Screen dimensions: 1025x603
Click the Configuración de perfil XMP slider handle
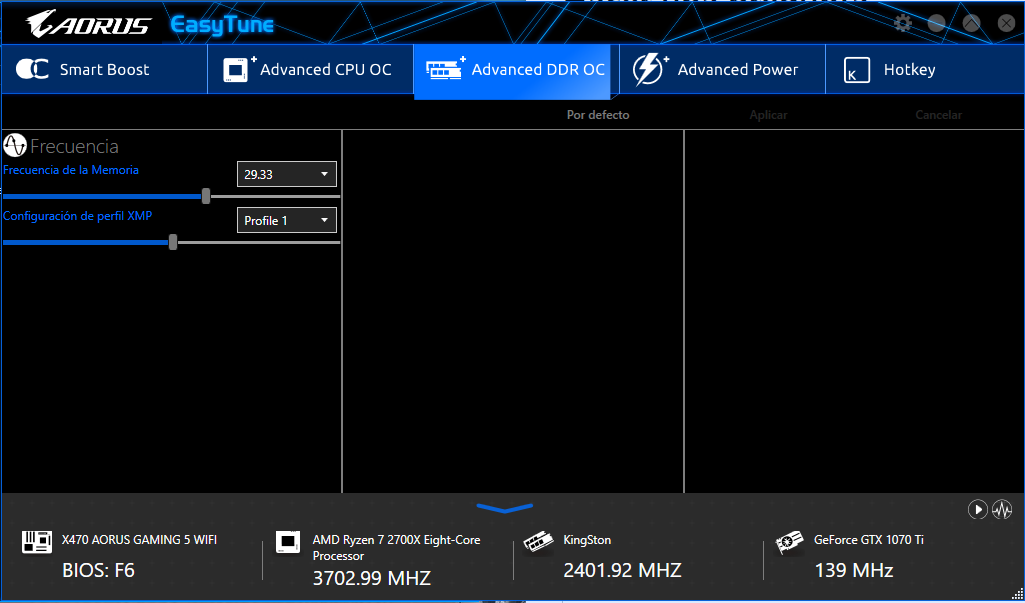[173, 243]
